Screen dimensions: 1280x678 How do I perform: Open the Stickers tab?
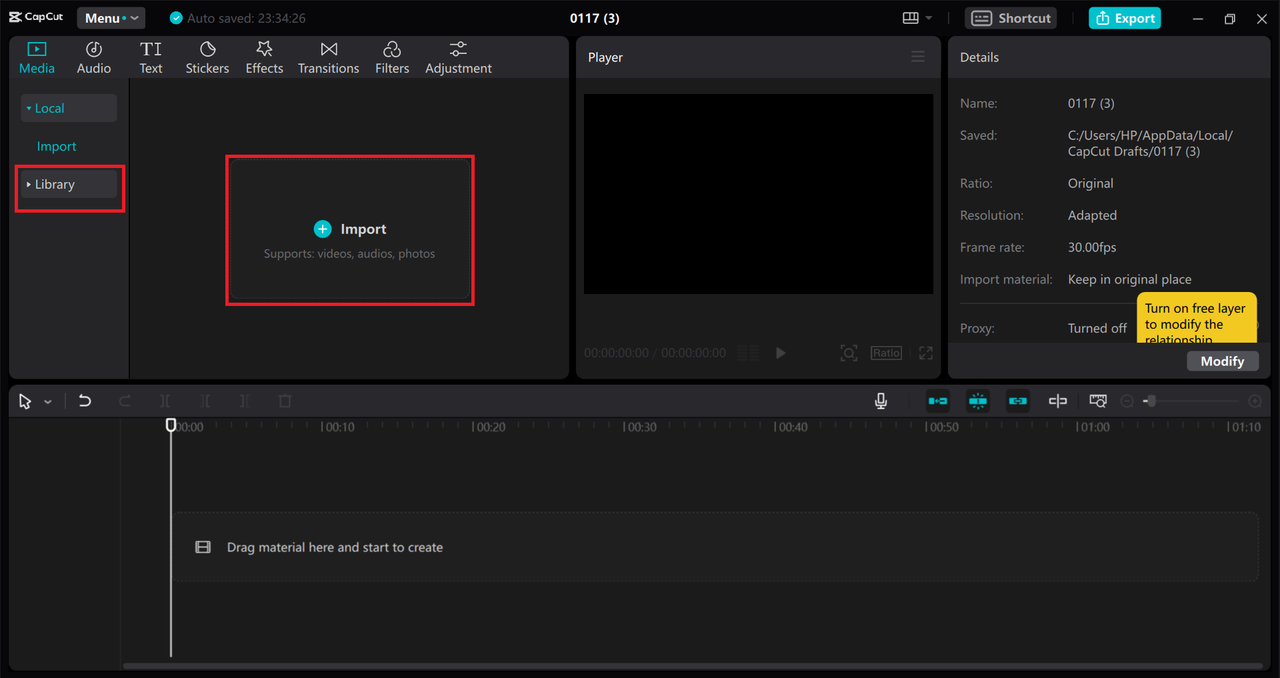(207, 58)
